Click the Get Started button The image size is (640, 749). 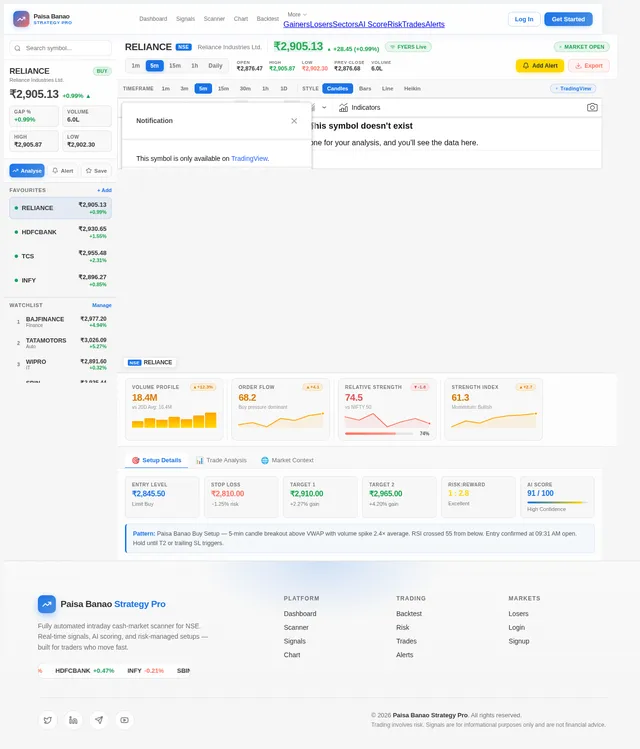coord(568,19)
